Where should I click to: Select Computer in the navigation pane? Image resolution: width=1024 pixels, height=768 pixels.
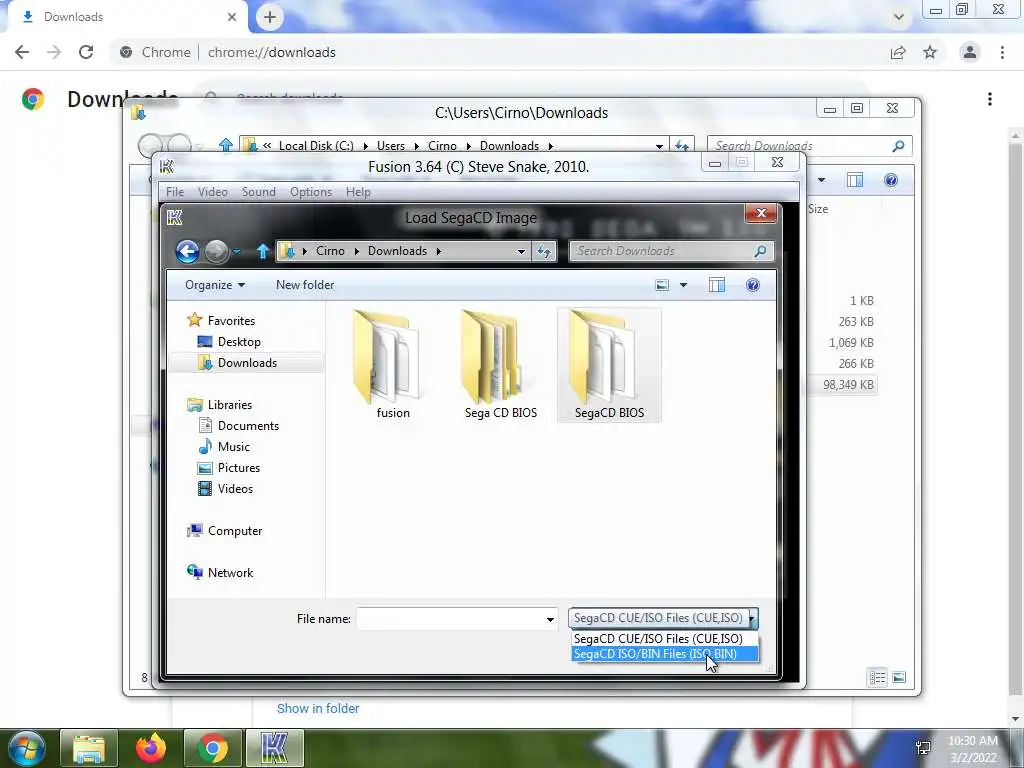click(234, 531)
